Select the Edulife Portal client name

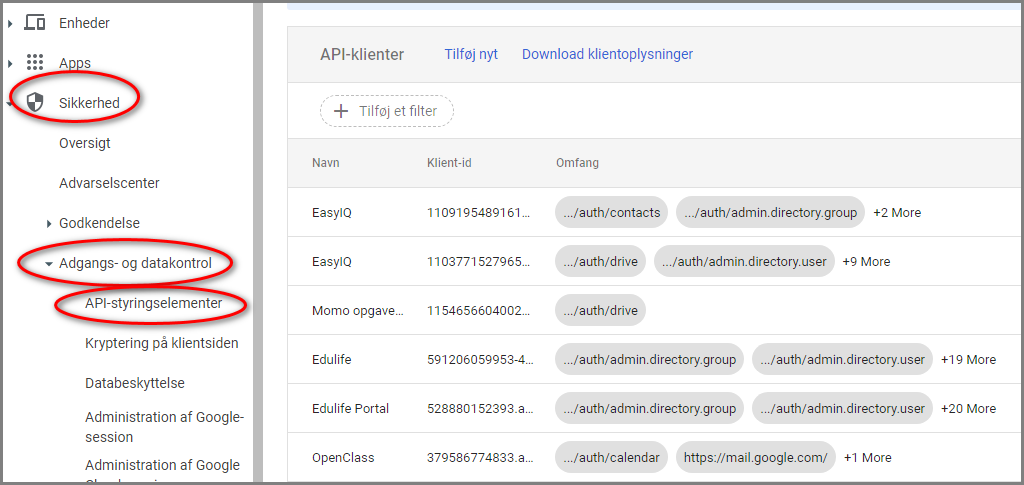[351, 409]
